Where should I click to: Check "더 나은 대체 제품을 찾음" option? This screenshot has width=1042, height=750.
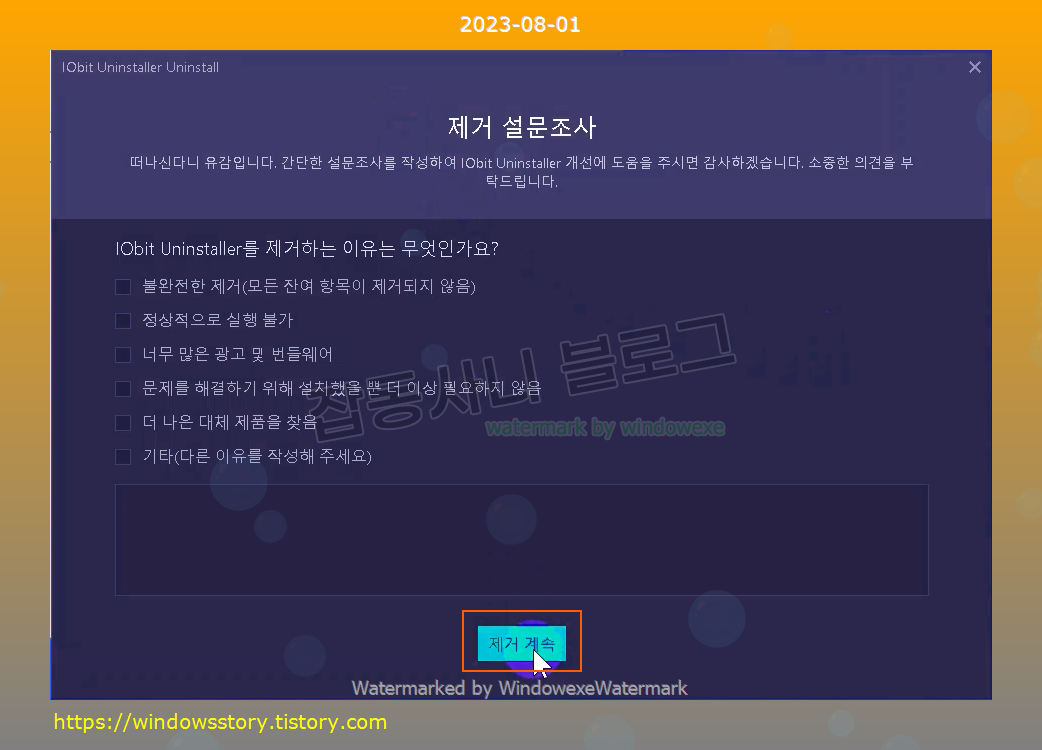coord(123,422)
